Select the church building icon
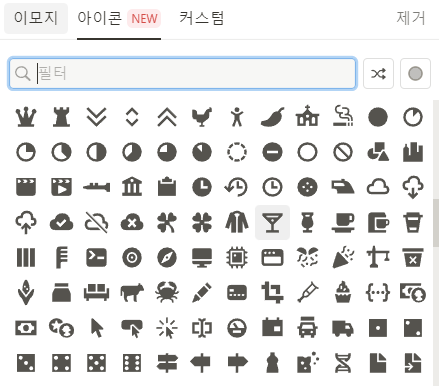Screen dimensions: 439x386 point(308,116)
